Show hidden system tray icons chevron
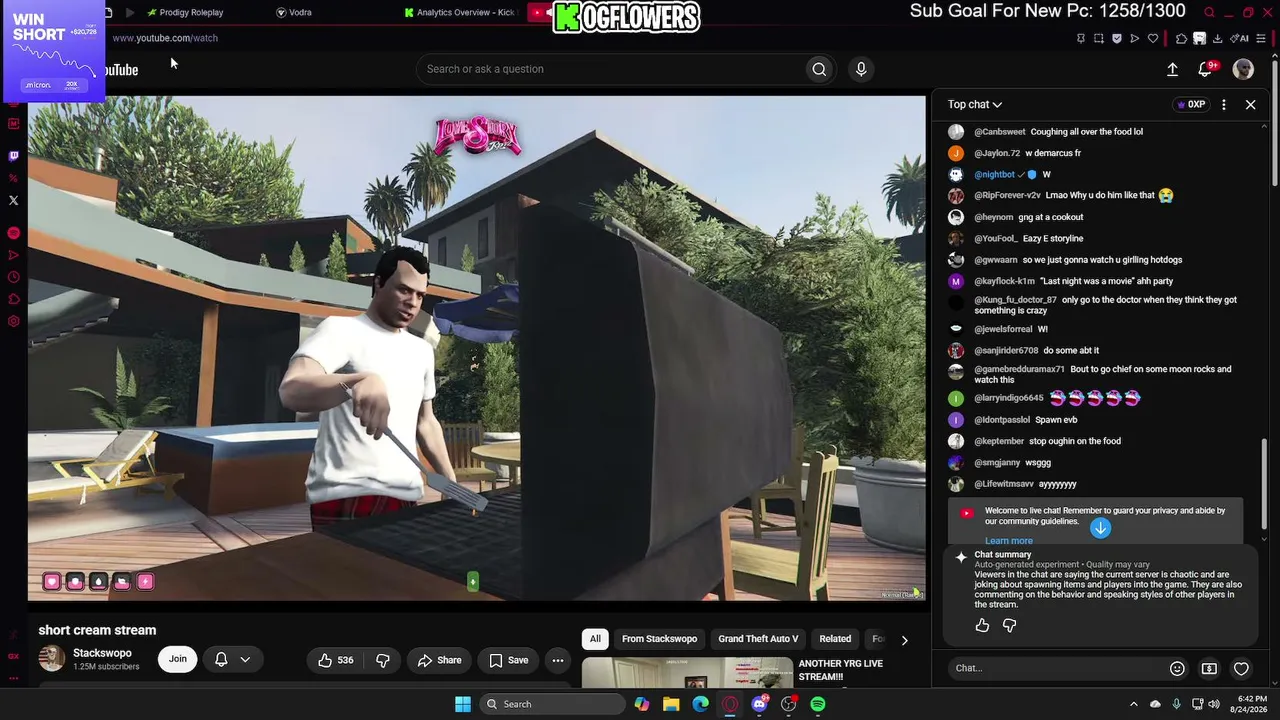Screen dimensions: 1280x720 [x=1133, y=704]
